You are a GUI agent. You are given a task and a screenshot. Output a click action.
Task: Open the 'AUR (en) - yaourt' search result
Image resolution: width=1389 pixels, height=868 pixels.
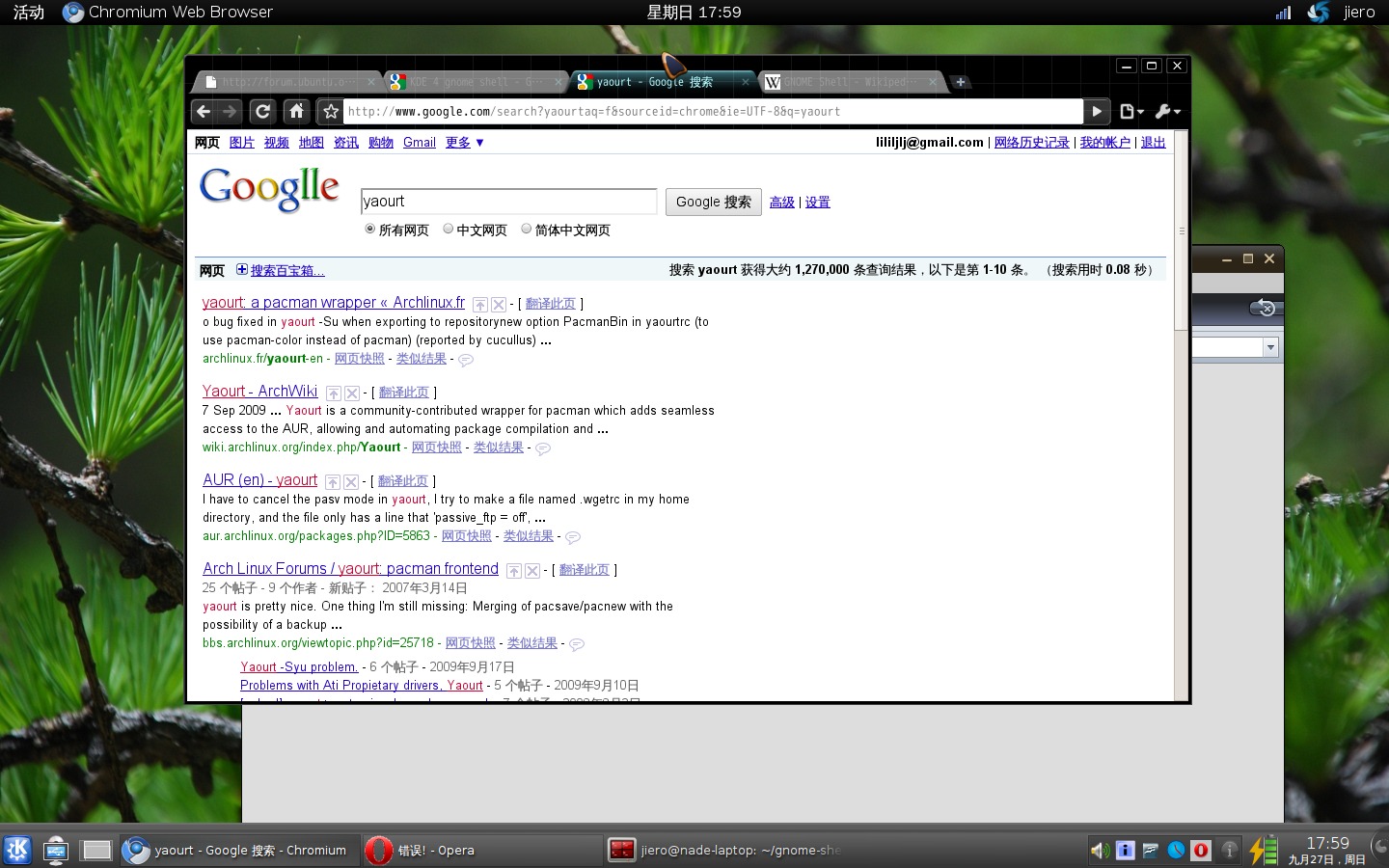260,480
